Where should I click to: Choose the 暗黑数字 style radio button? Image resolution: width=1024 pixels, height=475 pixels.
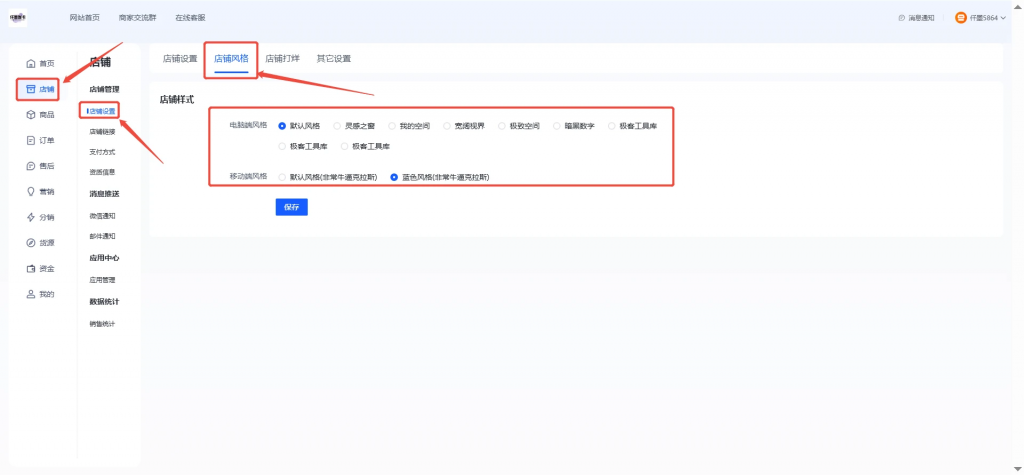click(557, 125)
